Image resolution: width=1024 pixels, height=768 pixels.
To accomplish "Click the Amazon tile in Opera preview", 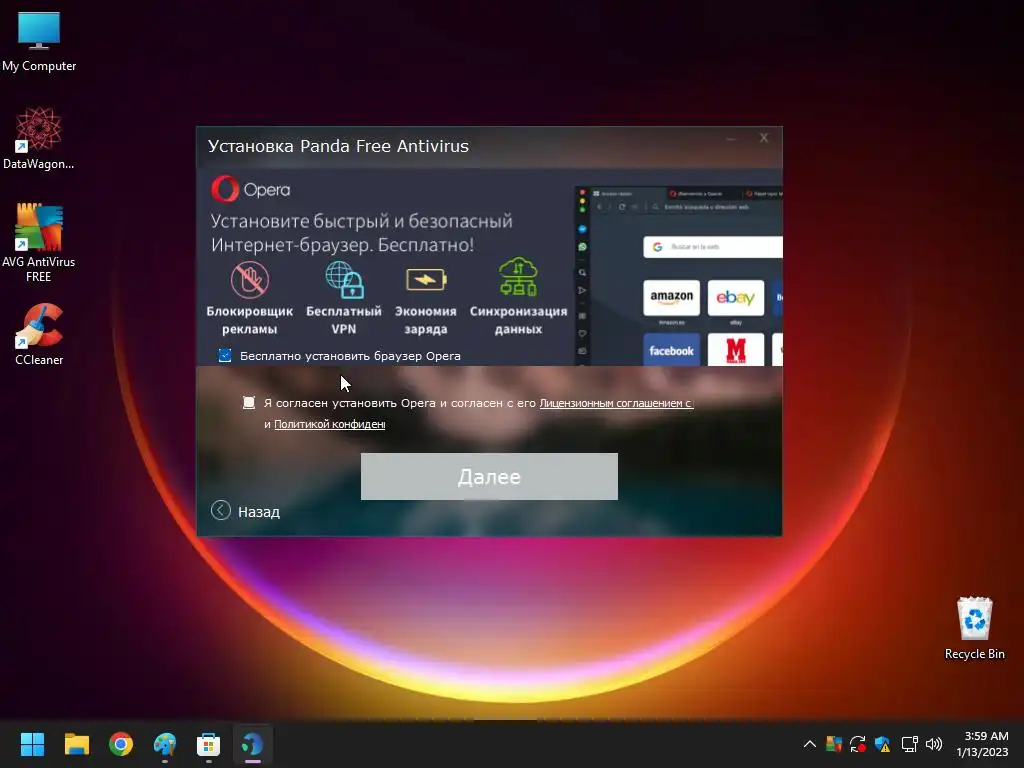I will pos(671,297).
